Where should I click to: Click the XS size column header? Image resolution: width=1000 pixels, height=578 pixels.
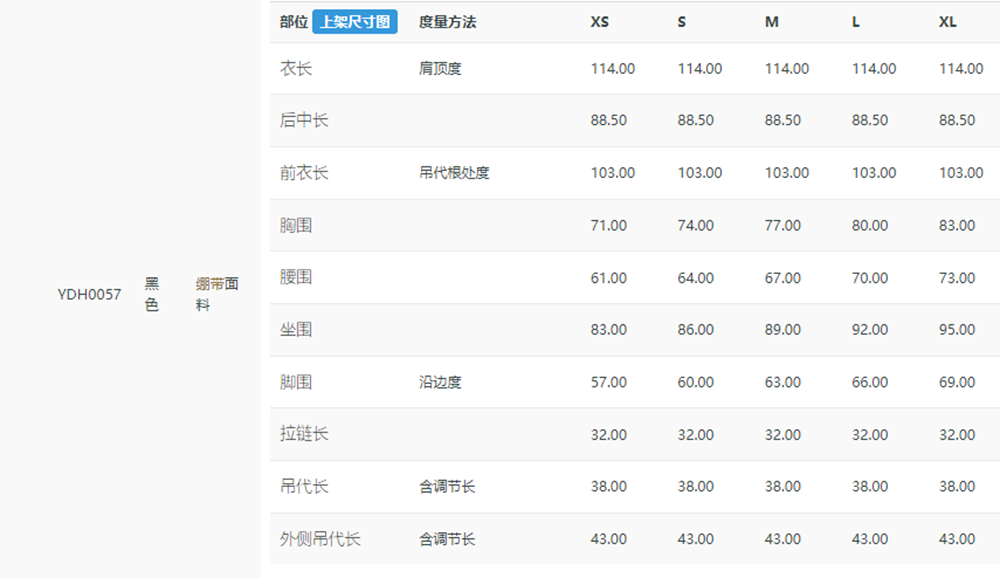click(x=599, y=22)
